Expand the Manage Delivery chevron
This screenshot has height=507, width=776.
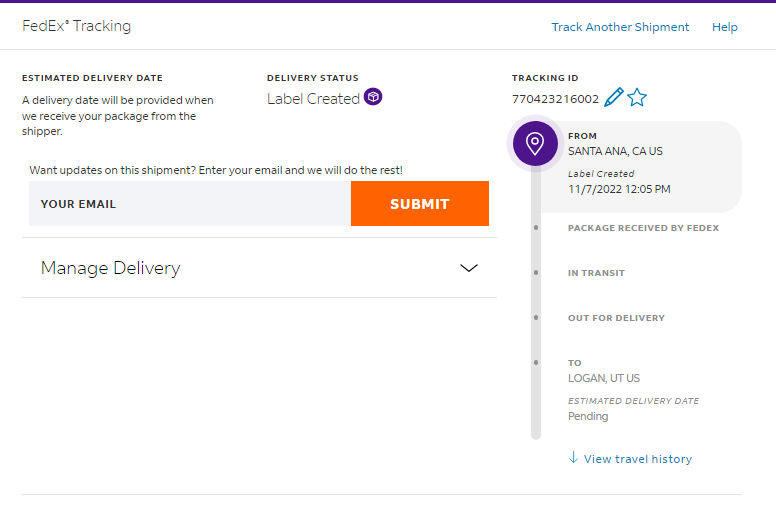[469, 268]
